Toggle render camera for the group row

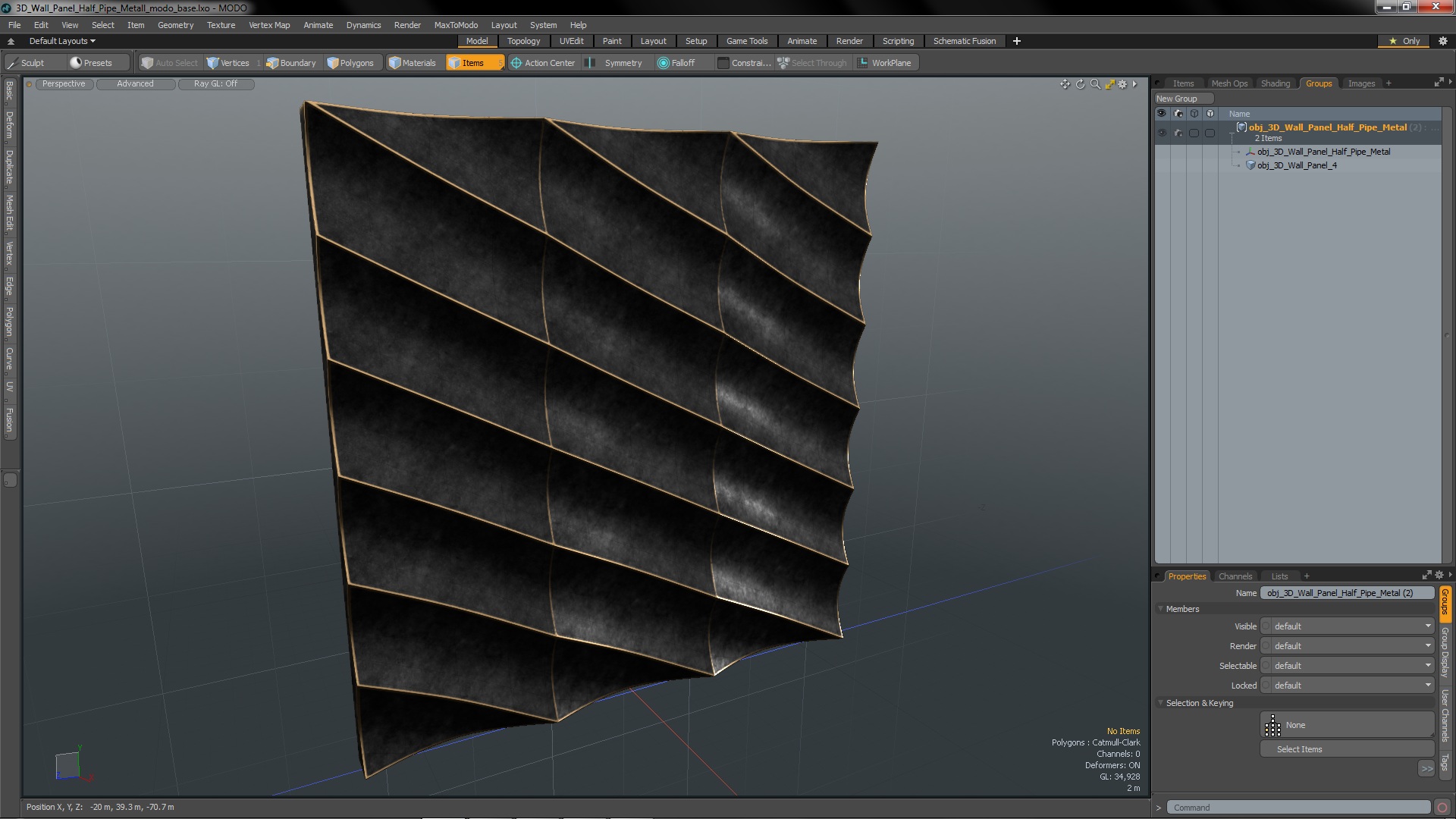click(x=1178, y=133)
